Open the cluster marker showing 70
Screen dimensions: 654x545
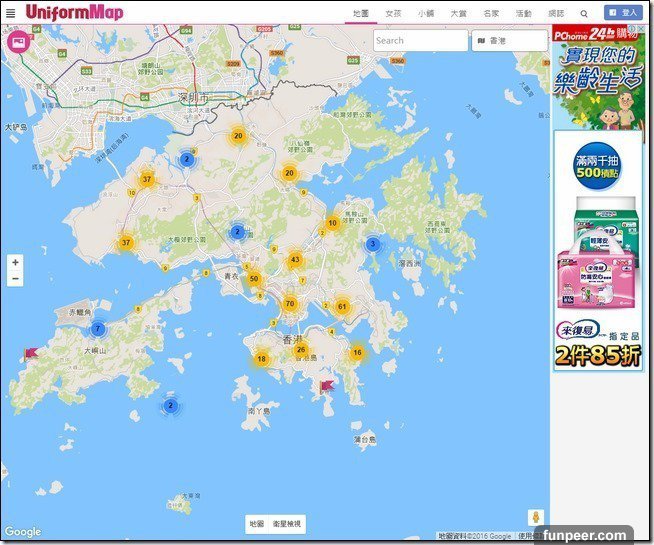pos(290,304)
